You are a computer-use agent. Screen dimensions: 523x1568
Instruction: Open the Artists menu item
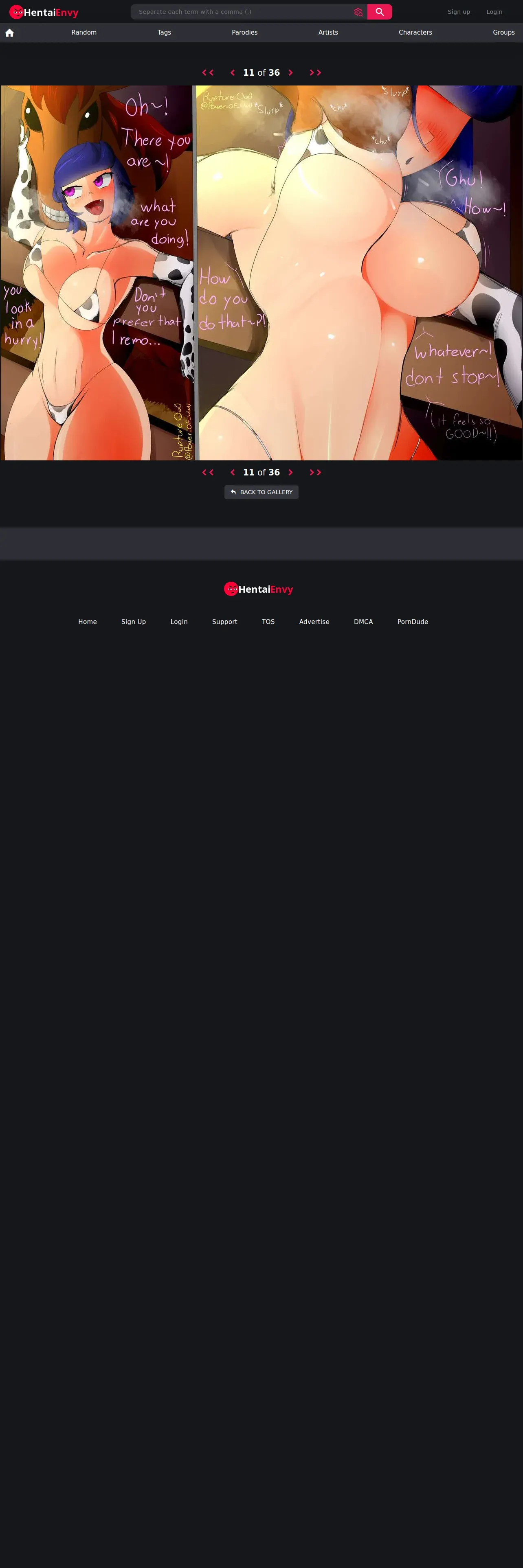328,32
